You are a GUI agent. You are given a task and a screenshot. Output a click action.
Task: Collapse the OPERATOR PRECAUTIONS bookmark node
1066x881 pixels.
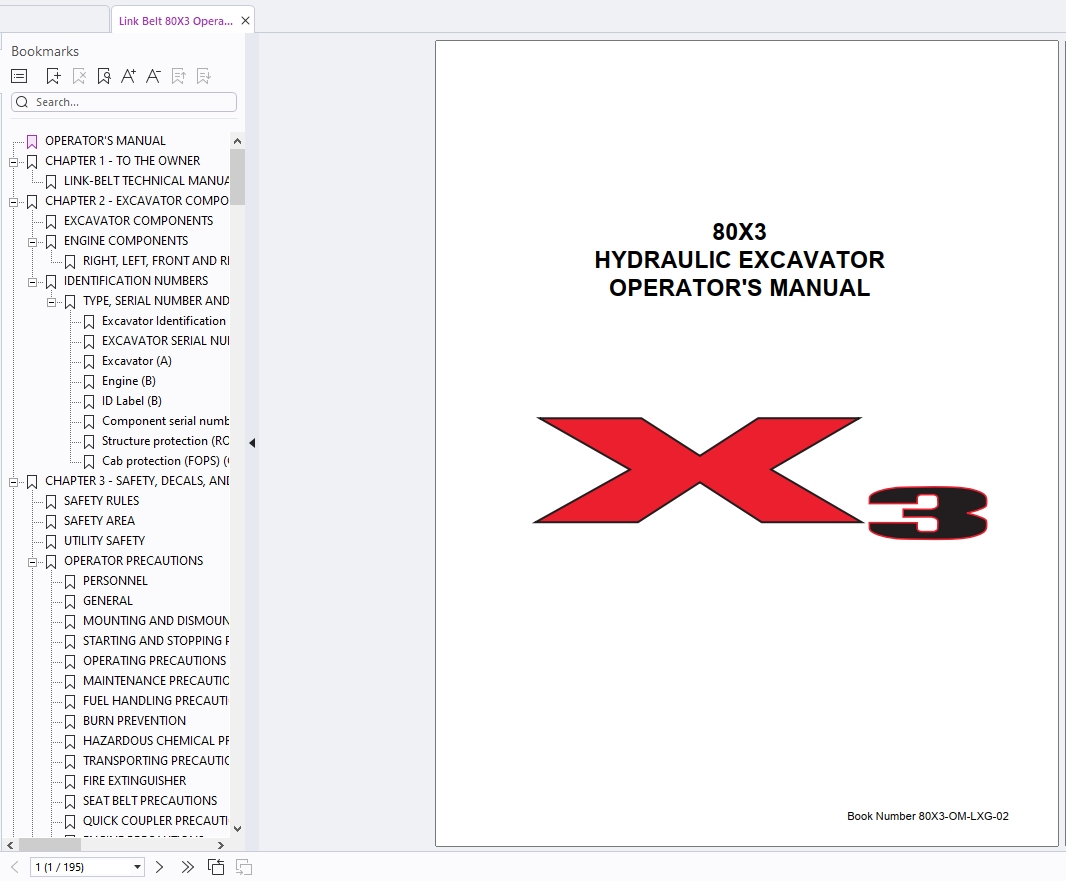(x=32, y=562)
